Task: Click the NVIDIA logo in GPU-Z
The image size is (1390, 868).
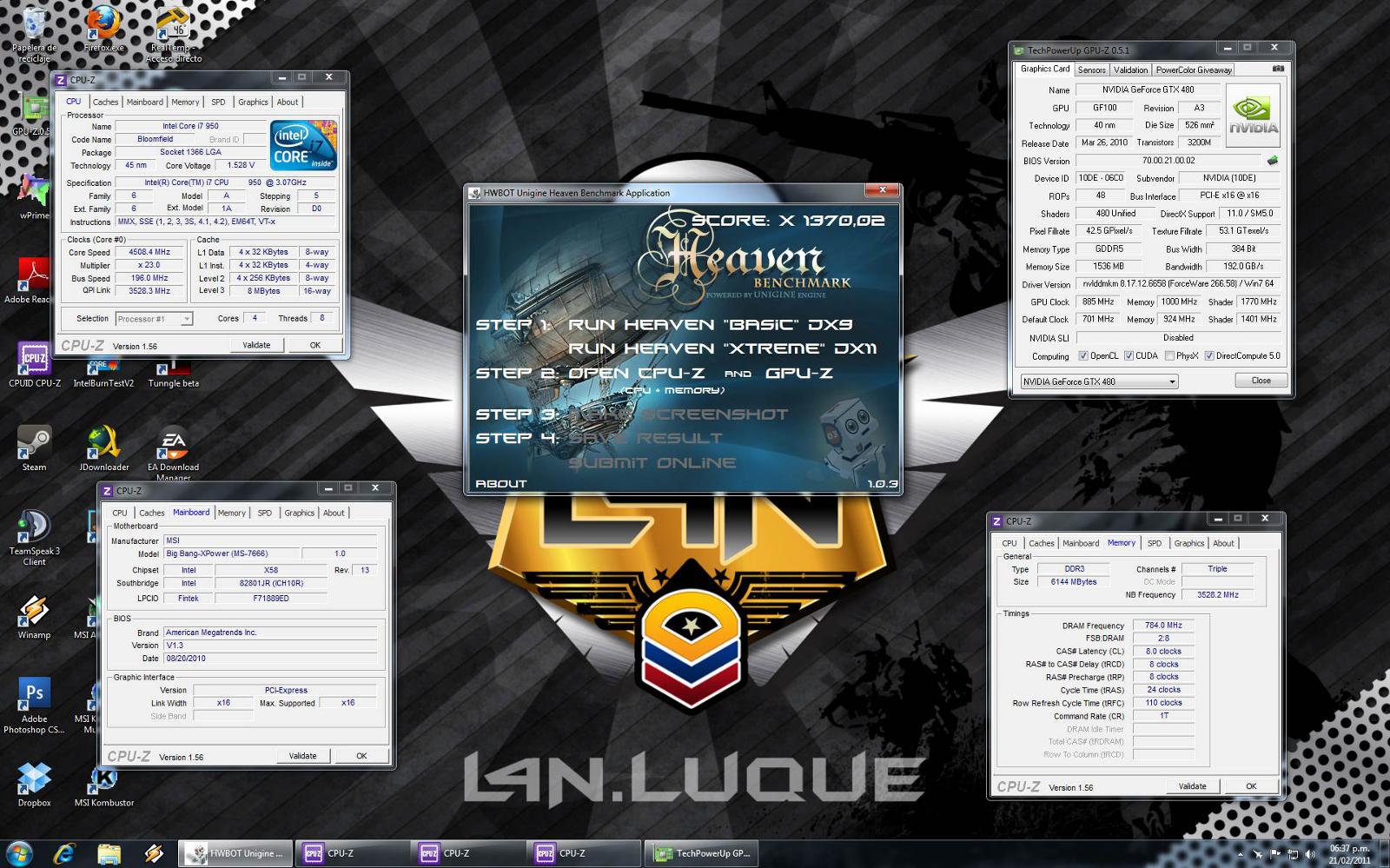Action: pos(1252,114)
